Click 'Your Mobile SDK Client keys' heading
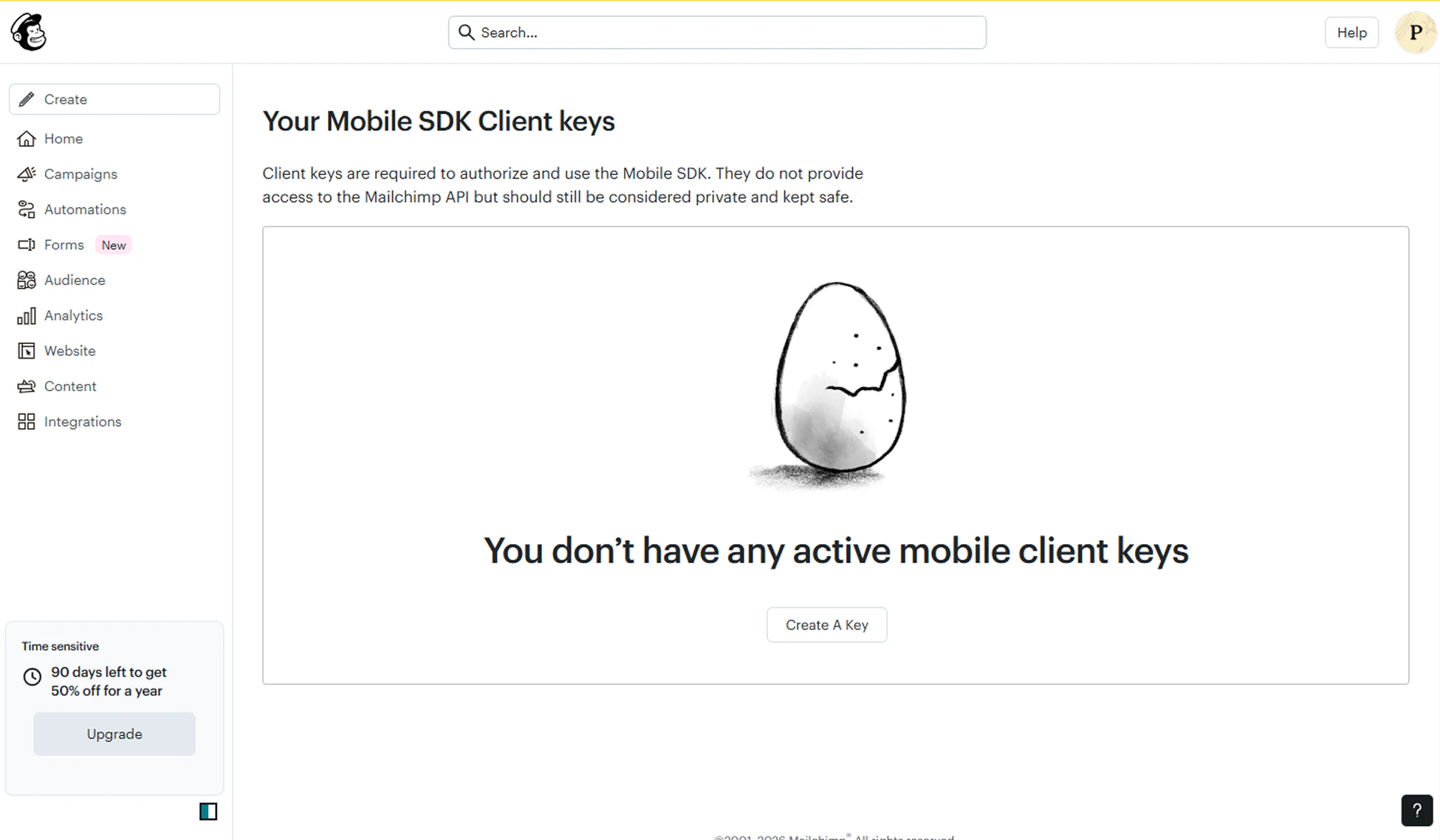Screen dimensions: 1440x840 (439, 122)
